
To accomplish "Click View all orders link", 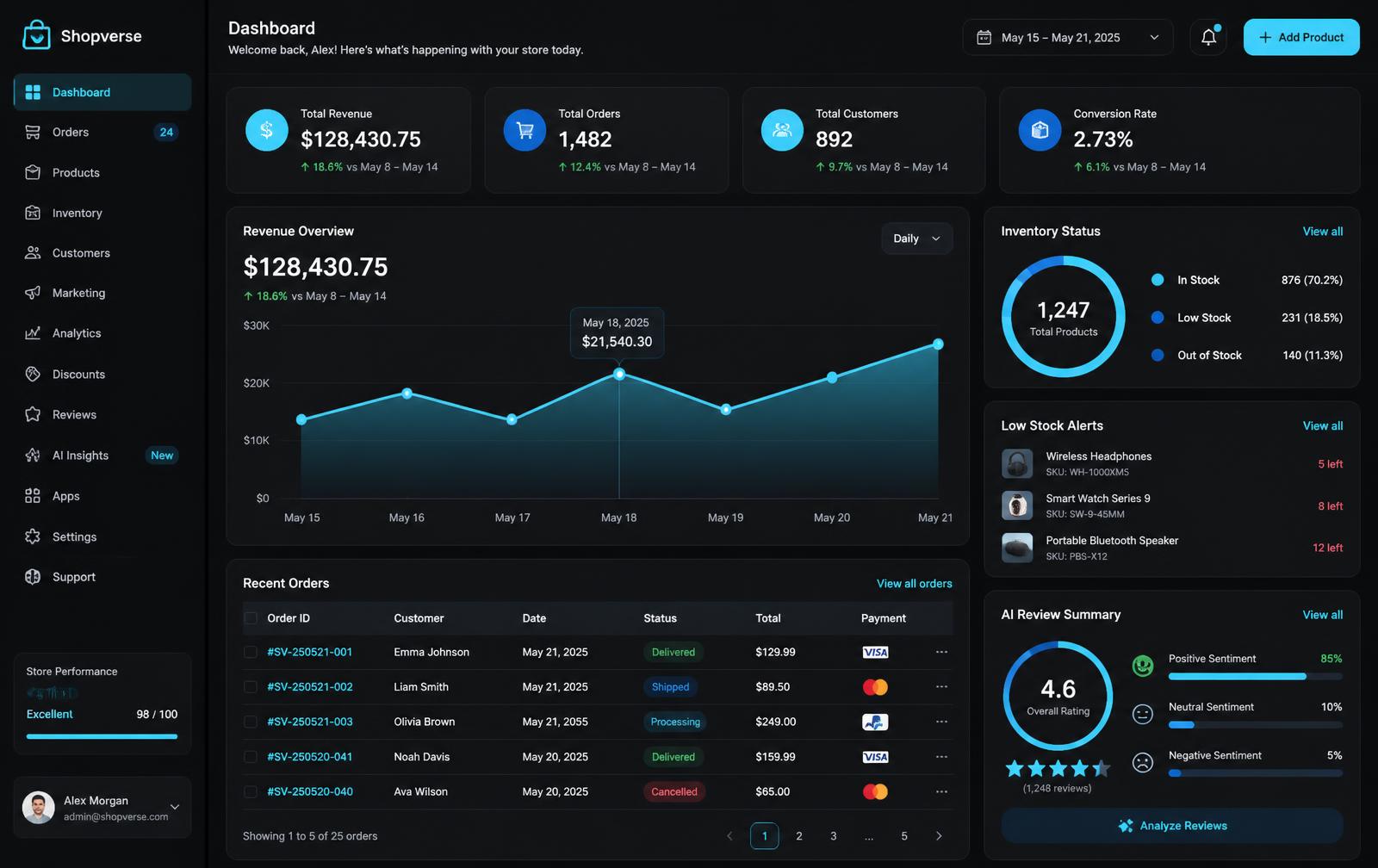I will tap(914, 583).
